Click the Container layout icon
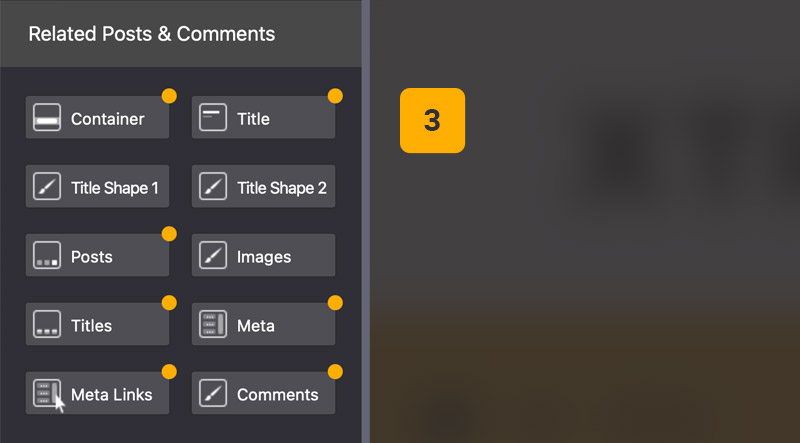The width and height of the screenshot is (800, 443). (x=47, y=118)
